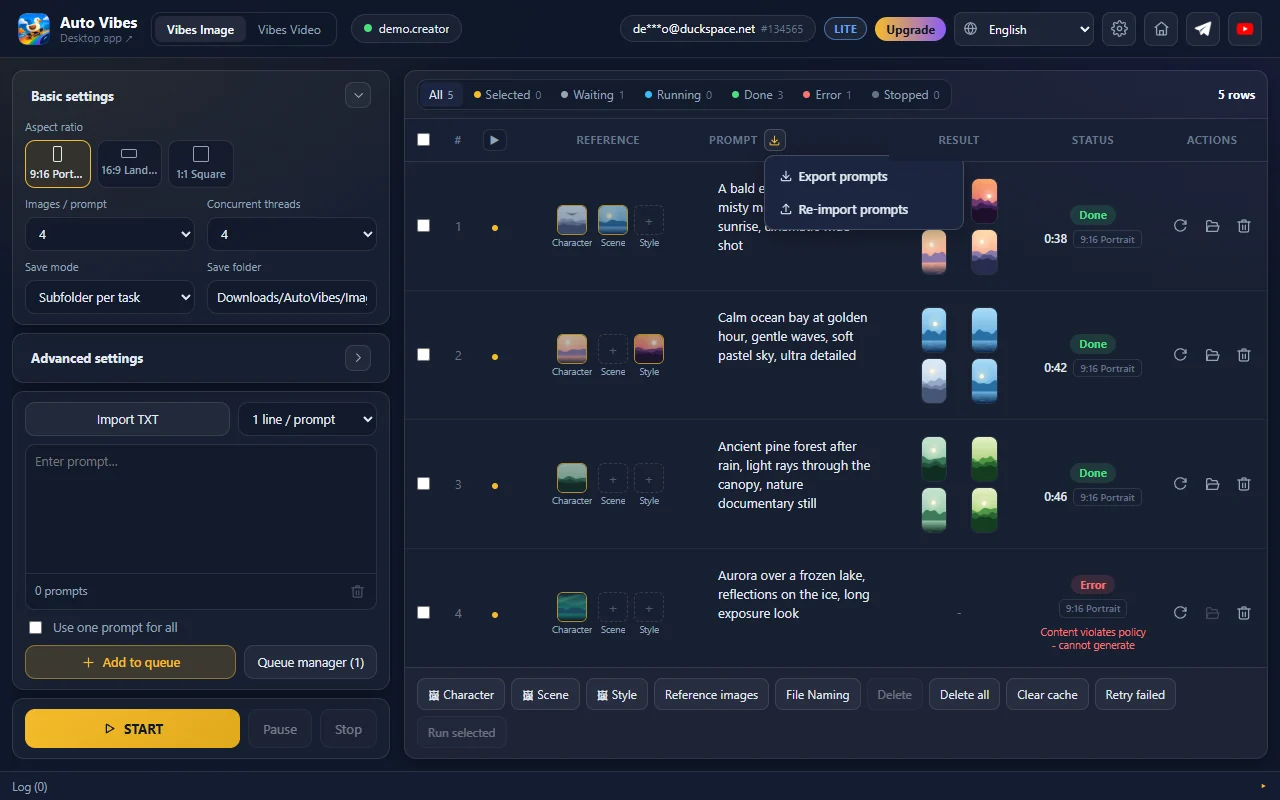Open the Save mode dropdown
The width and height of the screenshot is (1280, 800).
coord(110,297)
